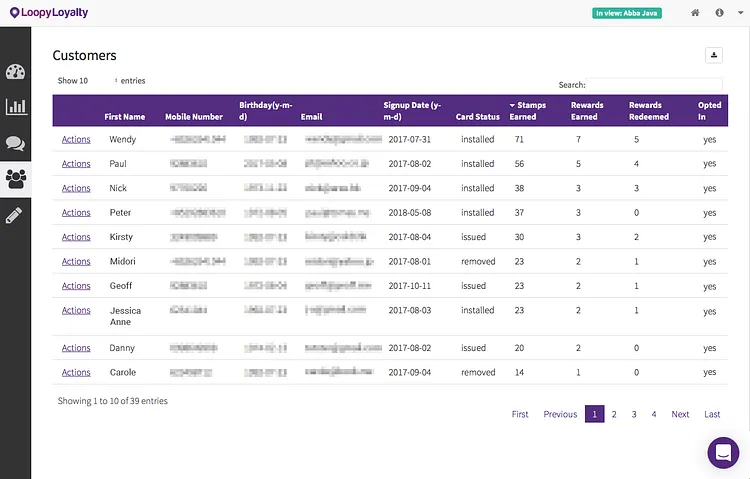
Task: Click the 'Customers' page heading
Action: [84, 56]
